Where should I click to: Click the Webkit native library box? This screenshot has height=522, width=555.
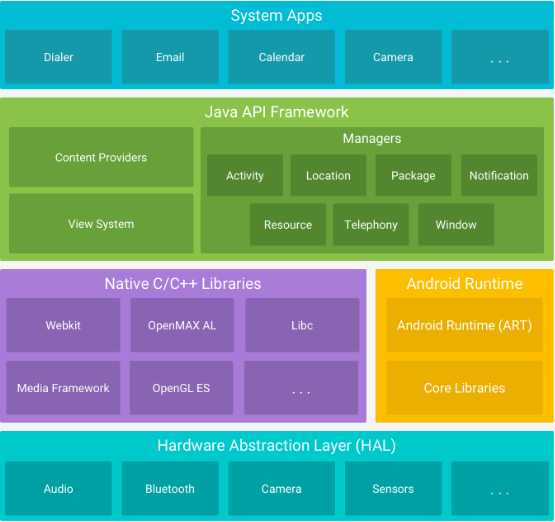63,325
